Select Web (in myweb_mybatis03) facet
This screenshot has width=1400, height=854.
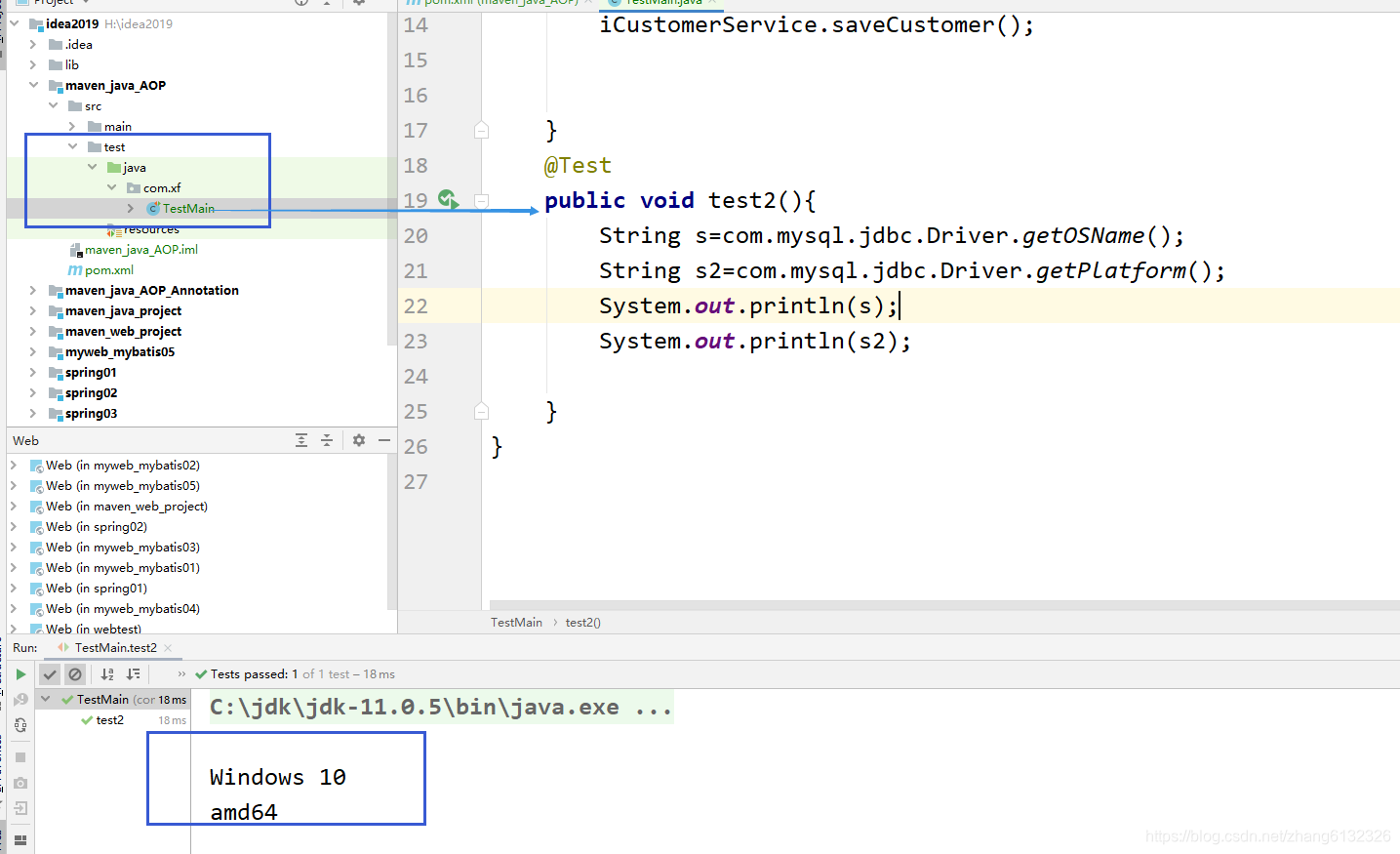122,548
